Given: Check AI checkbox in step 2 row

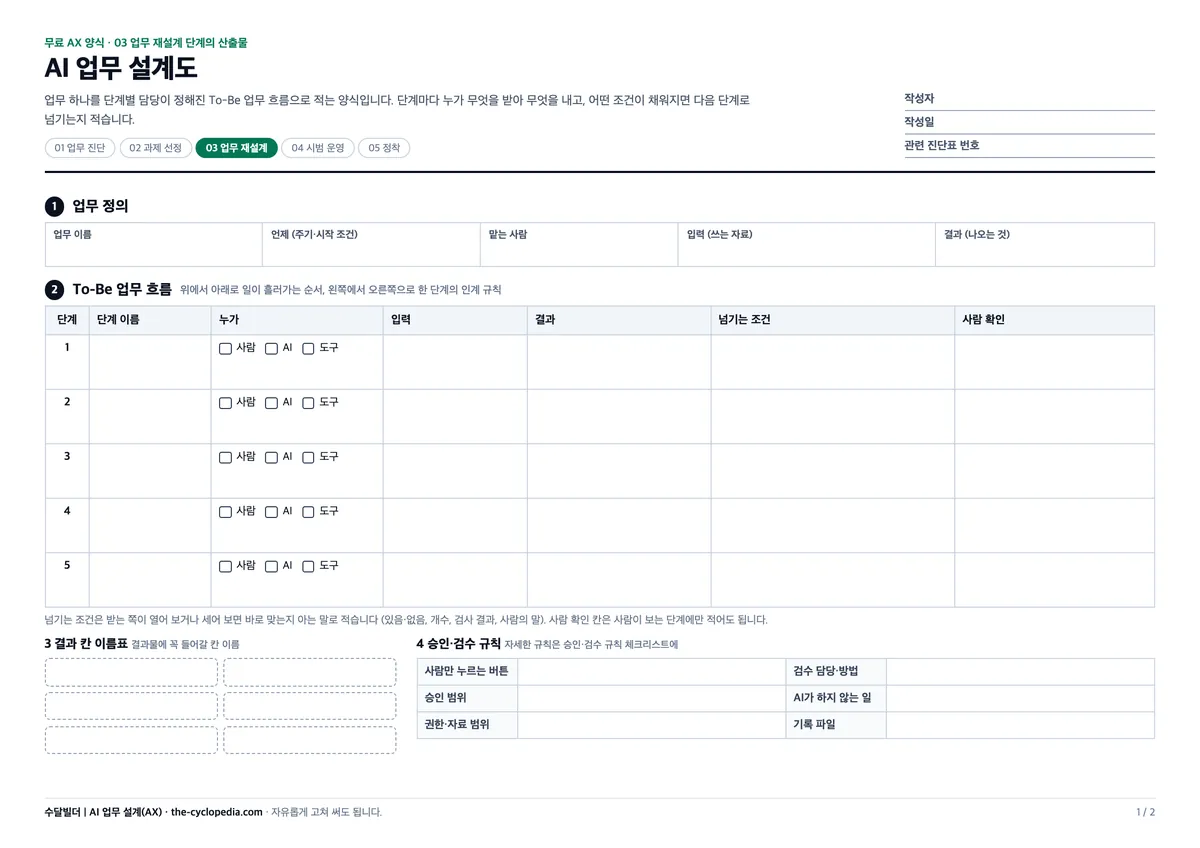Looking at the screenshot, I should [x=271, y=403].
